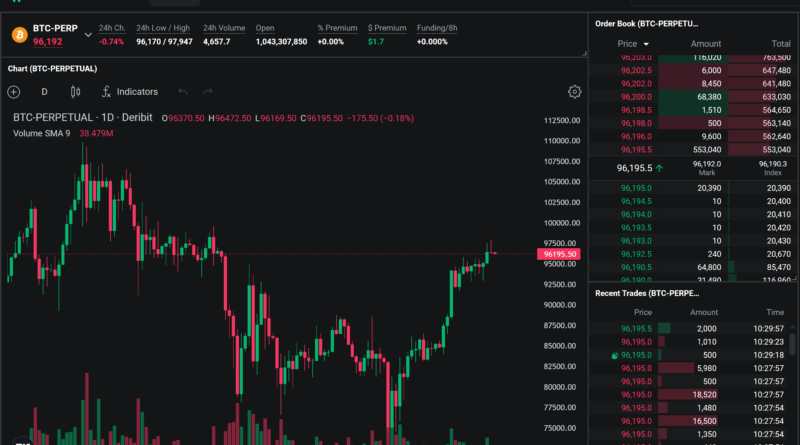
Task: Click the 24h Ch. label
Action: [112, 28]
